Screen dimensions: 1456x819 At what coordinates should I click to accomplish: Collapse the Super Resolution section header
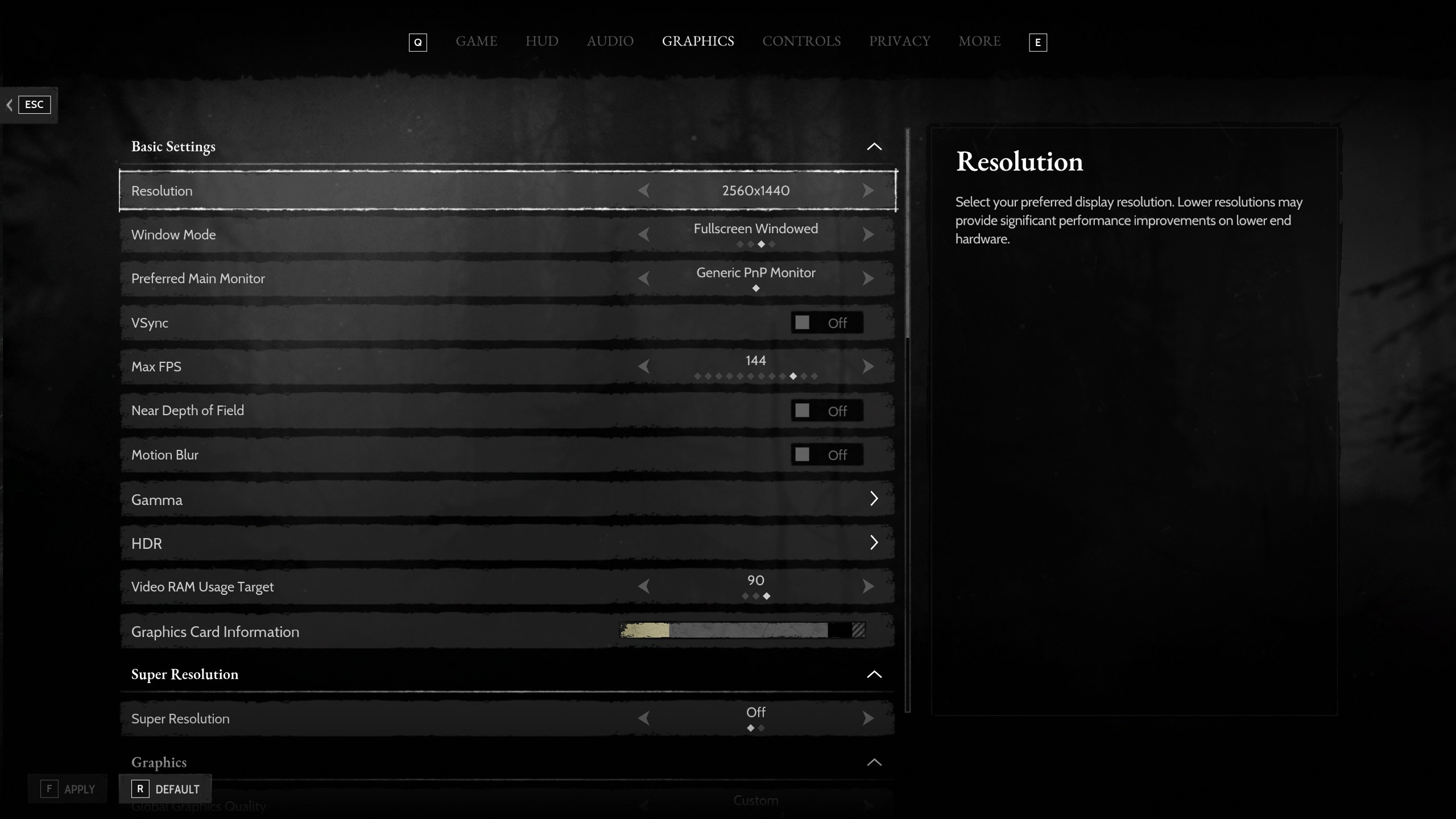874,675
